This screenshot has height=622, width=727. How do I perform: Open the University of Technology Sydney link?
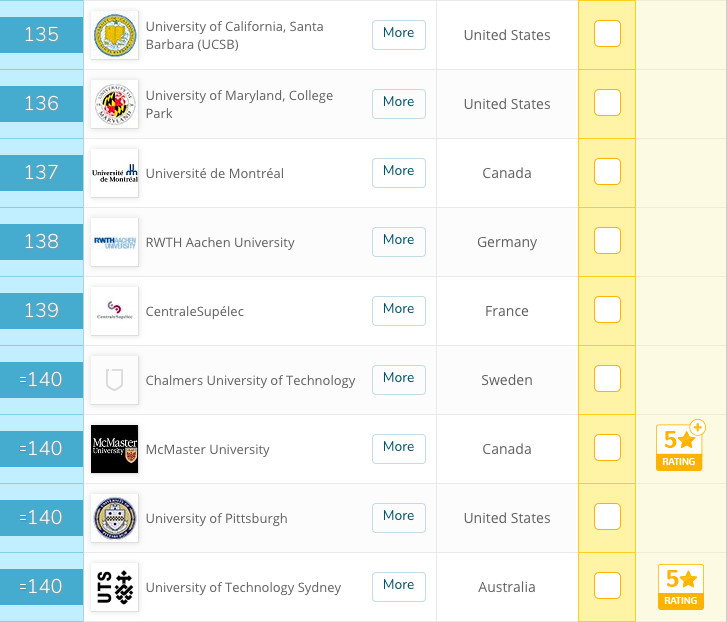click(243, 588)
